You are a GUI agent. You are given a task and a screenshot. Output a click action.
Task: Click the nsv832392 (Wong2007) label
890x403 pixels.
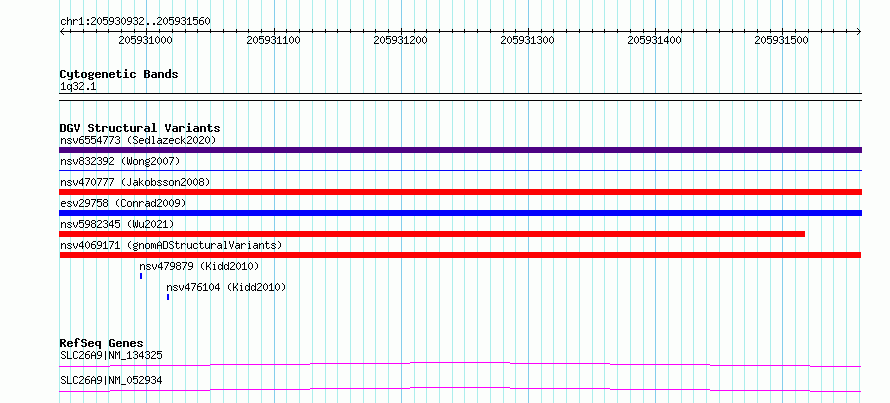pyautogui.click(x=120, y=161)
